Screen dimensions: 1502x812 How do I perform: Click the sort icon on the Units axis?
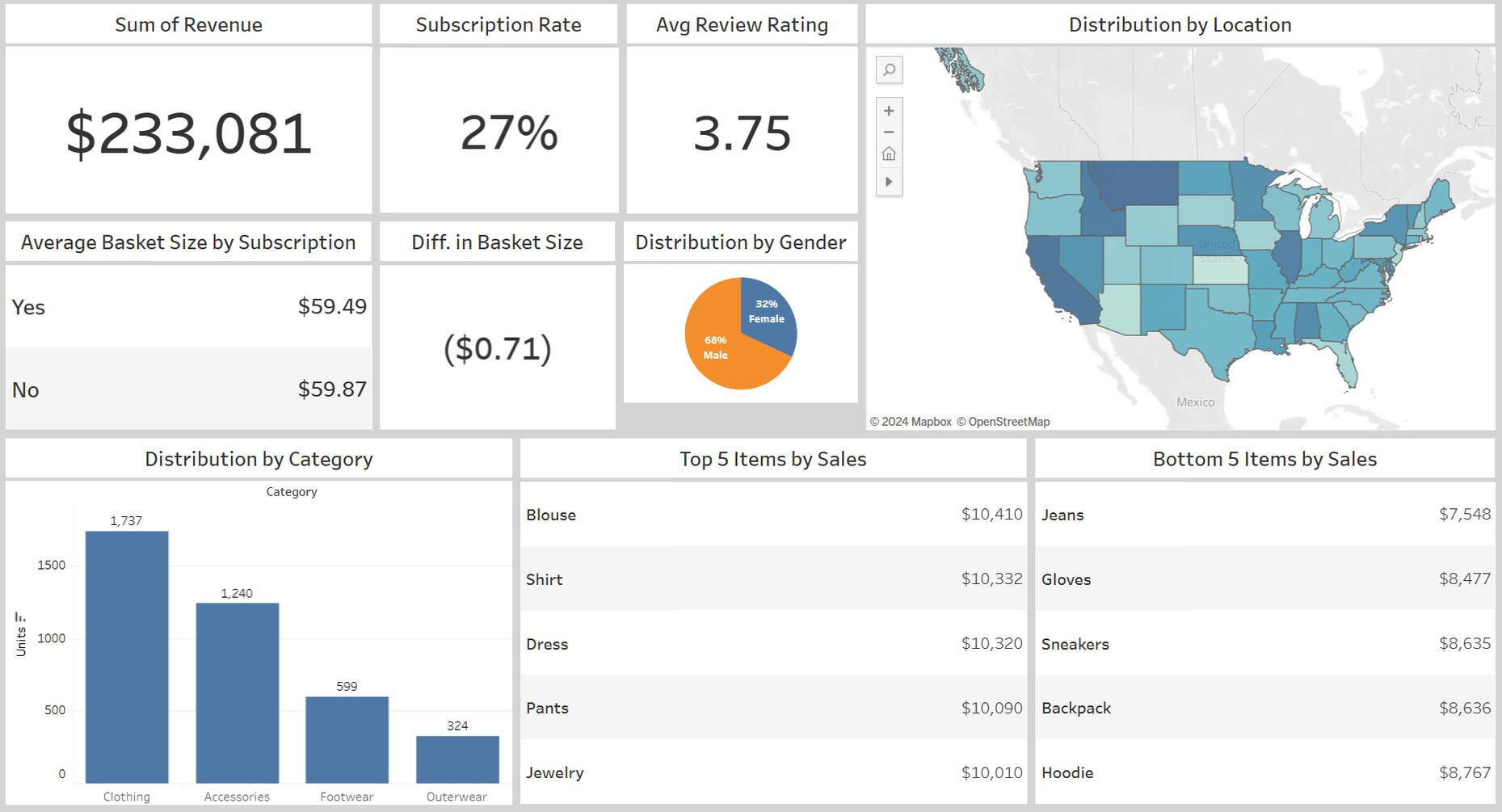(20, 617)
